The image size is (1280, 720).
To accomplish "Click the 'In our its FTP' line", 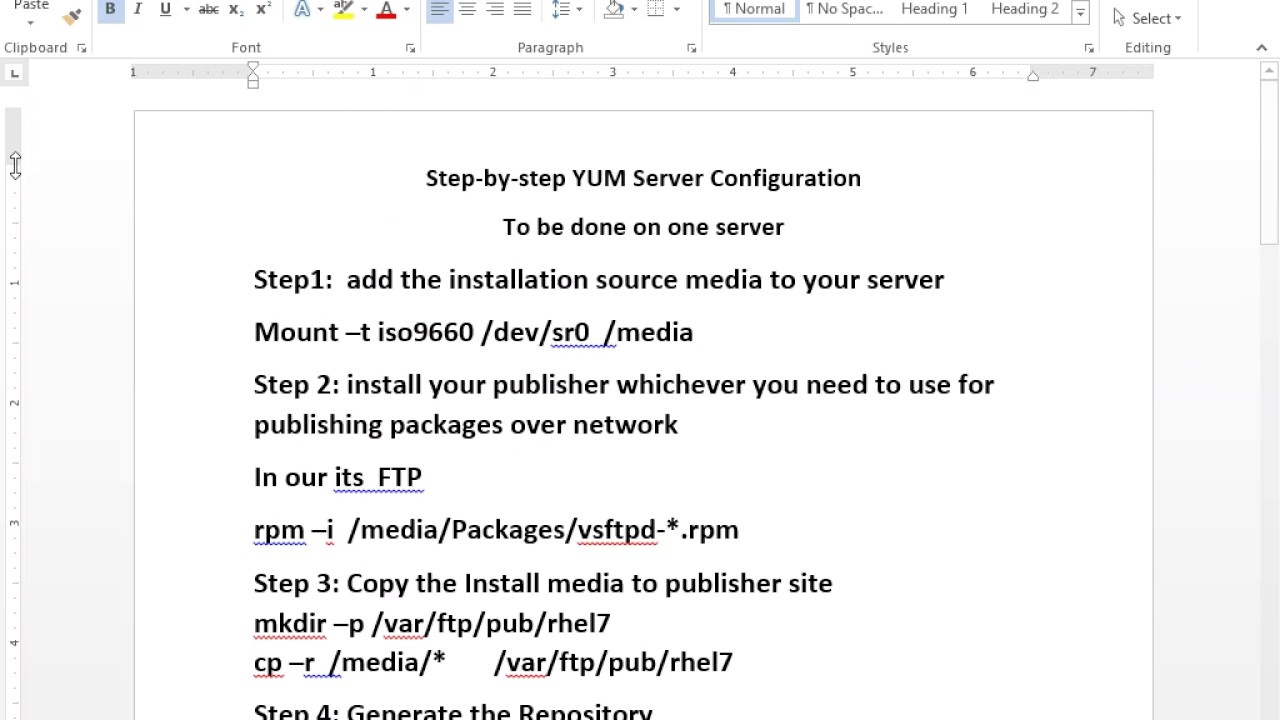I will pos(338,477).
